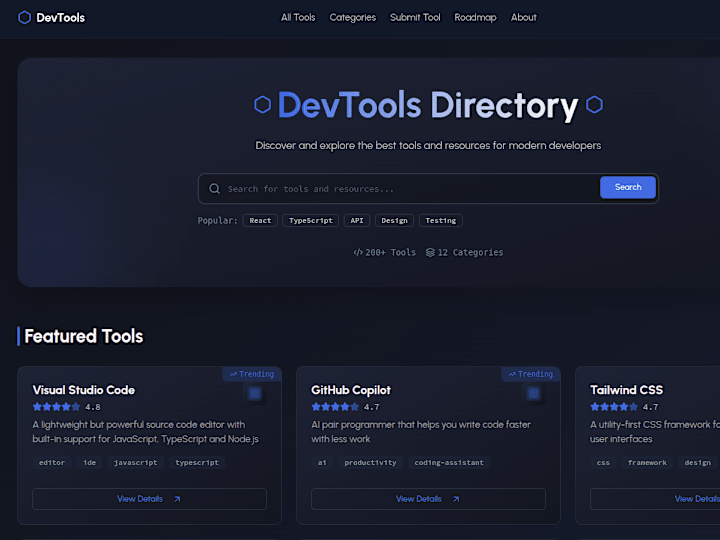Click the 200+ Tools stat text

tap(390, 252)
